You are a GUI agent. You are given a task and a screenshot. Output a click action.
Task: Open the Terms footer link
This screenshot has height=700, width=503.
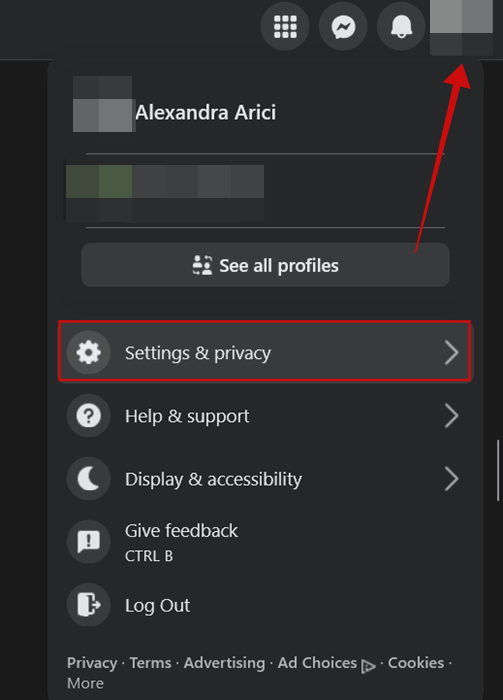150,663
